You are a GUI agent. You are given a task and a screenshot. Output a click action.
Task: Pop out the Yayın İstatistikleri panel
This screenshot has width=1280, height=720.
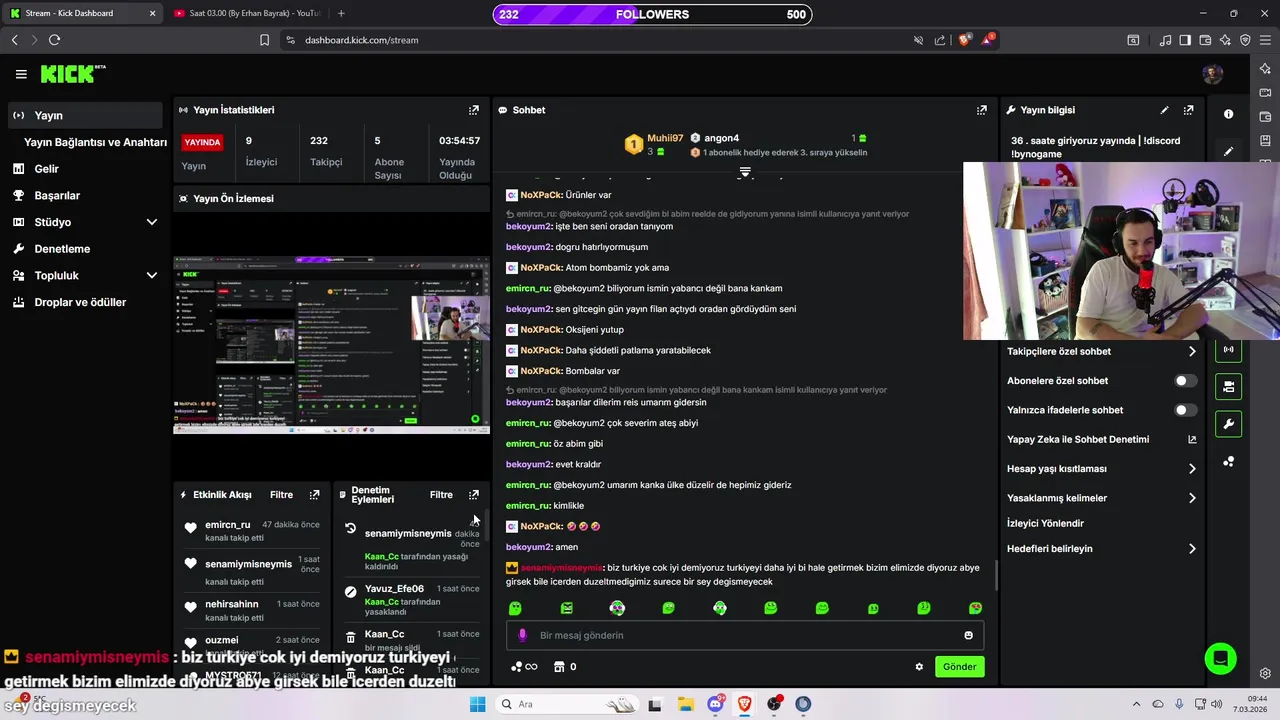pyautogui.click(x=474, y=110)
